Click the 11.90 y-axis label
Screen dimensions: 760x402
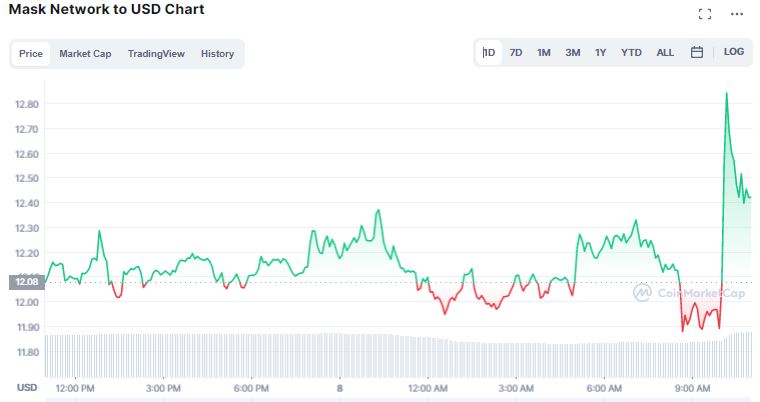click(x=28, y=327)
